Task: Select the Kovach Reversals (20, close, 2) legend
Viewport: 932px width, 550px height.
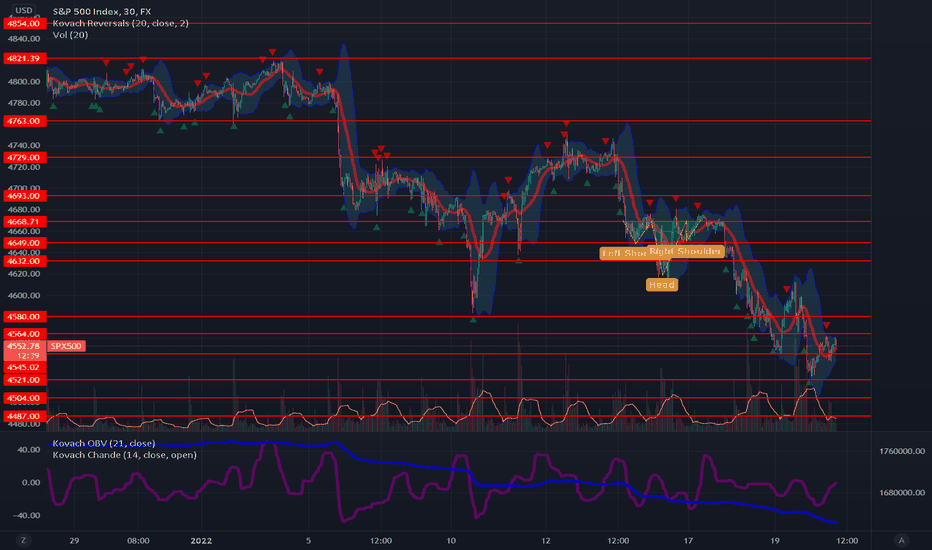Action: point(121,23)
